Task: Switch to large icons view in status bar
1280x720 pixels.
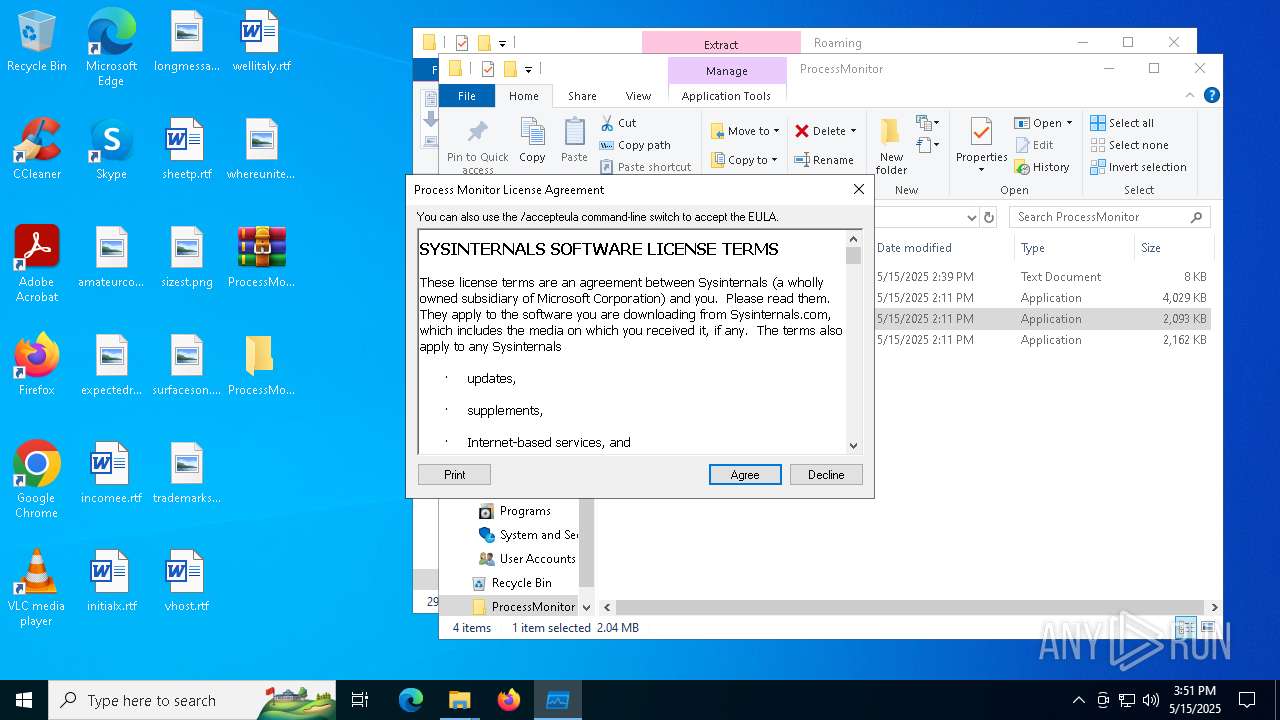Action: (1208, 628)
